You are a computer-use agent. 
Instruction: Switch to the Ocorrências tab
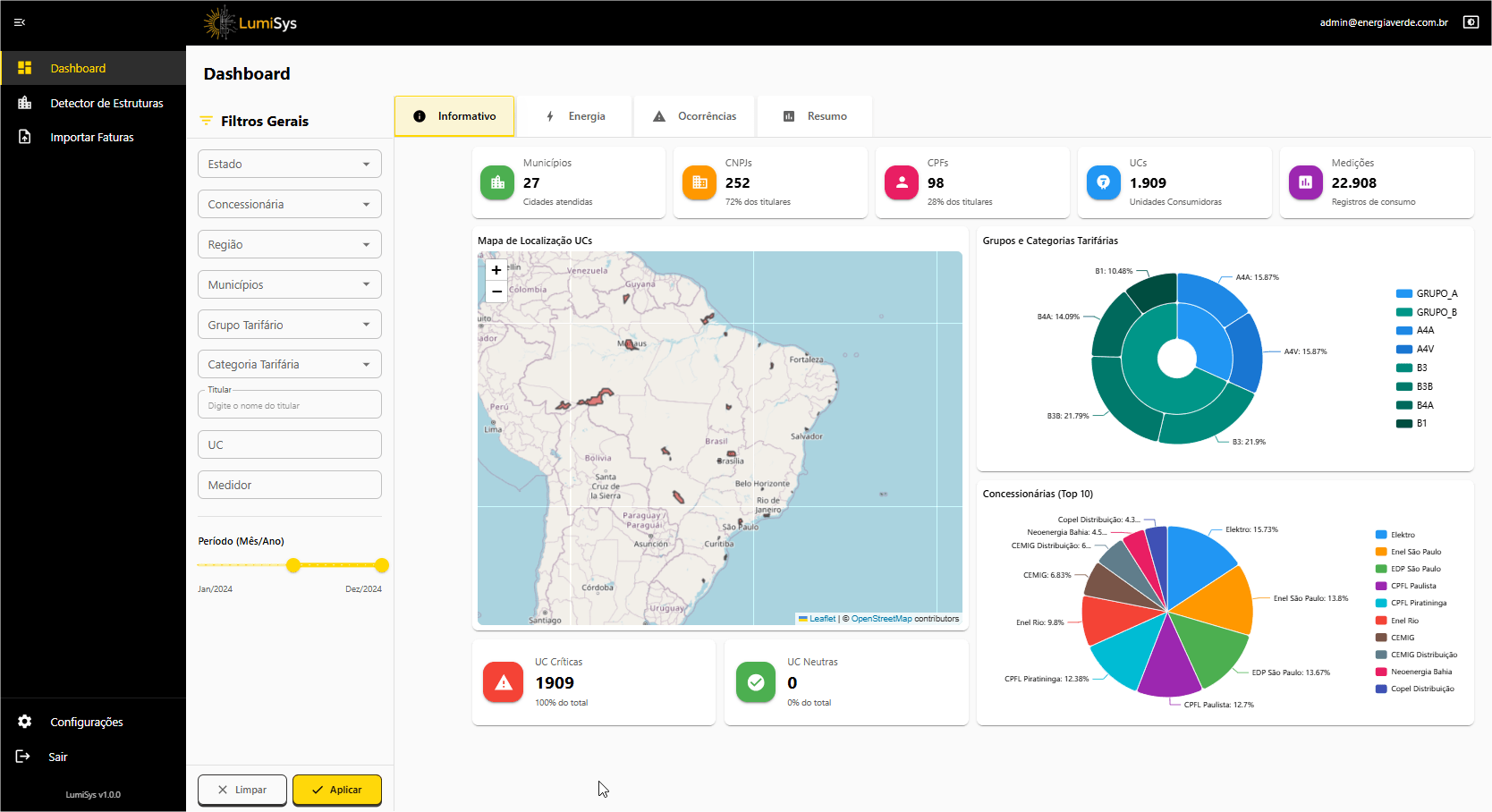pyautogui.click(x=695, y=116)
